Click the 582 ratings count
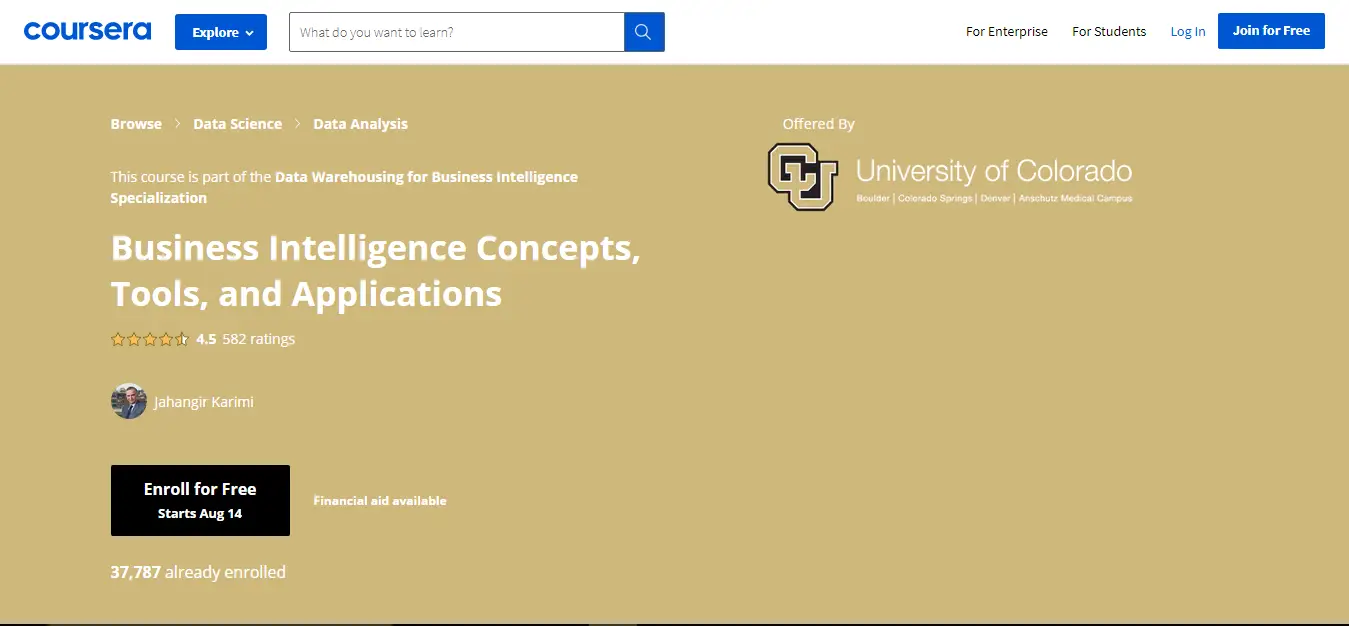This screenshot has width=1349, height=626. click(258, 339)
